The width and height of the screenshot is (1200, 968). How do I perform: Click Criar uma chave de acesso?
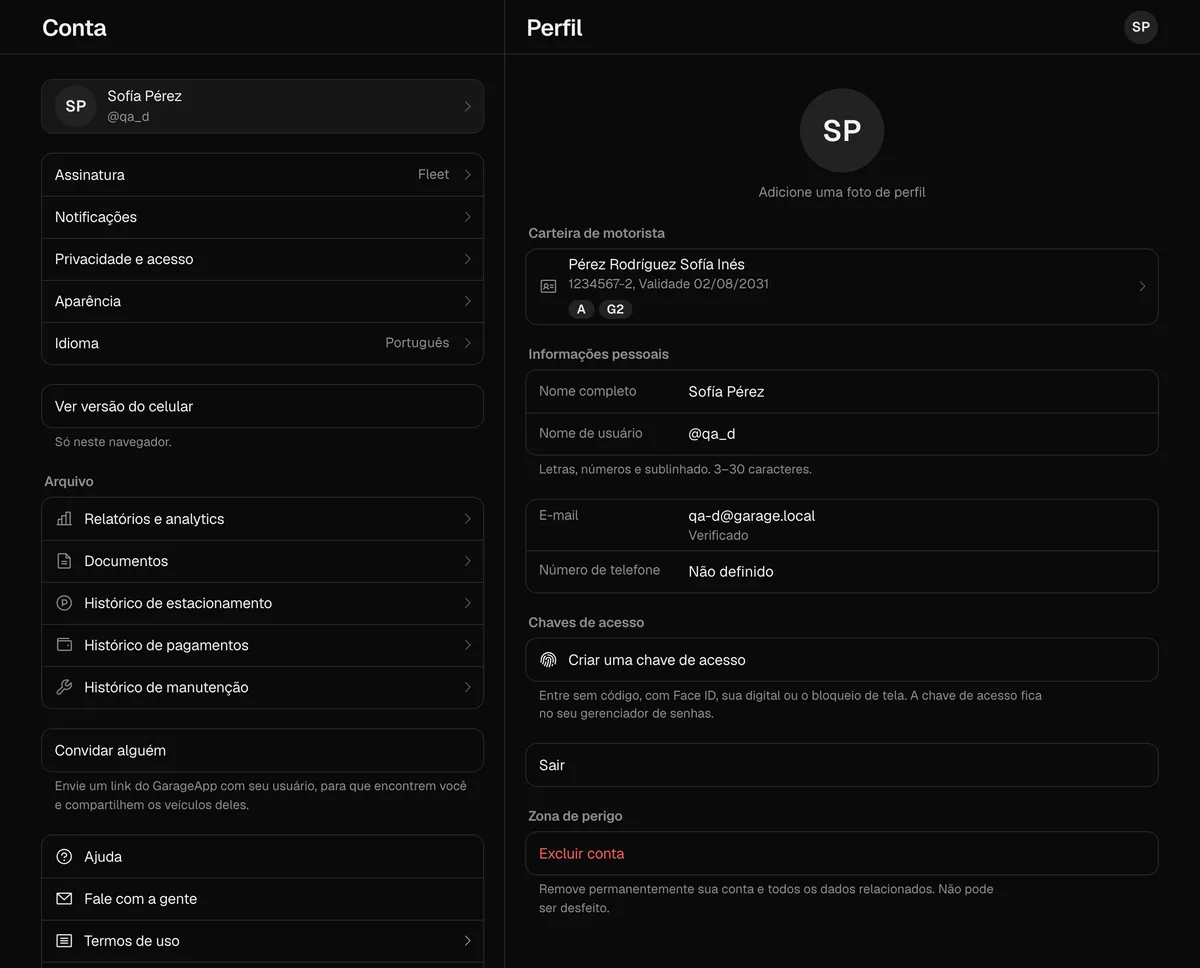pos(842,660)
